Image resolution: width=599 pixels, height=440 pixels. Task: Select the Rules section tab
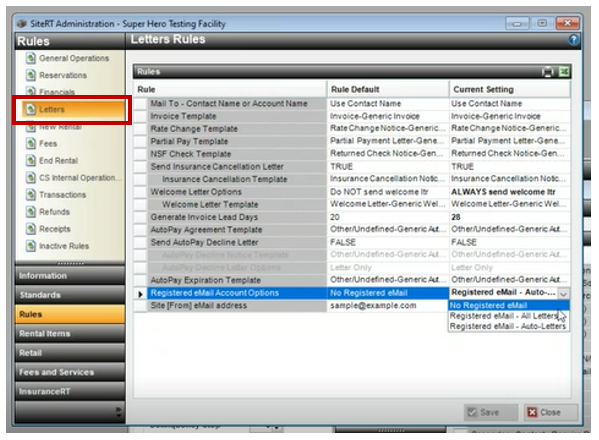click(70, 314)
